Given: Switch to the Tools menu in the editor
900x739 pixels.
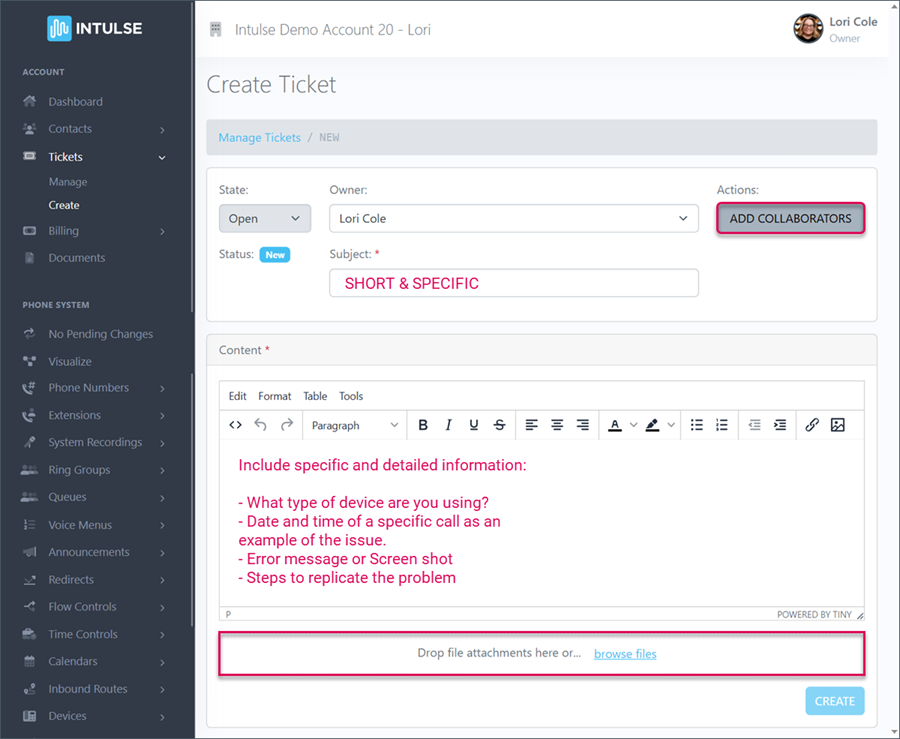Looking at the screenshot, I should [351, 396].
